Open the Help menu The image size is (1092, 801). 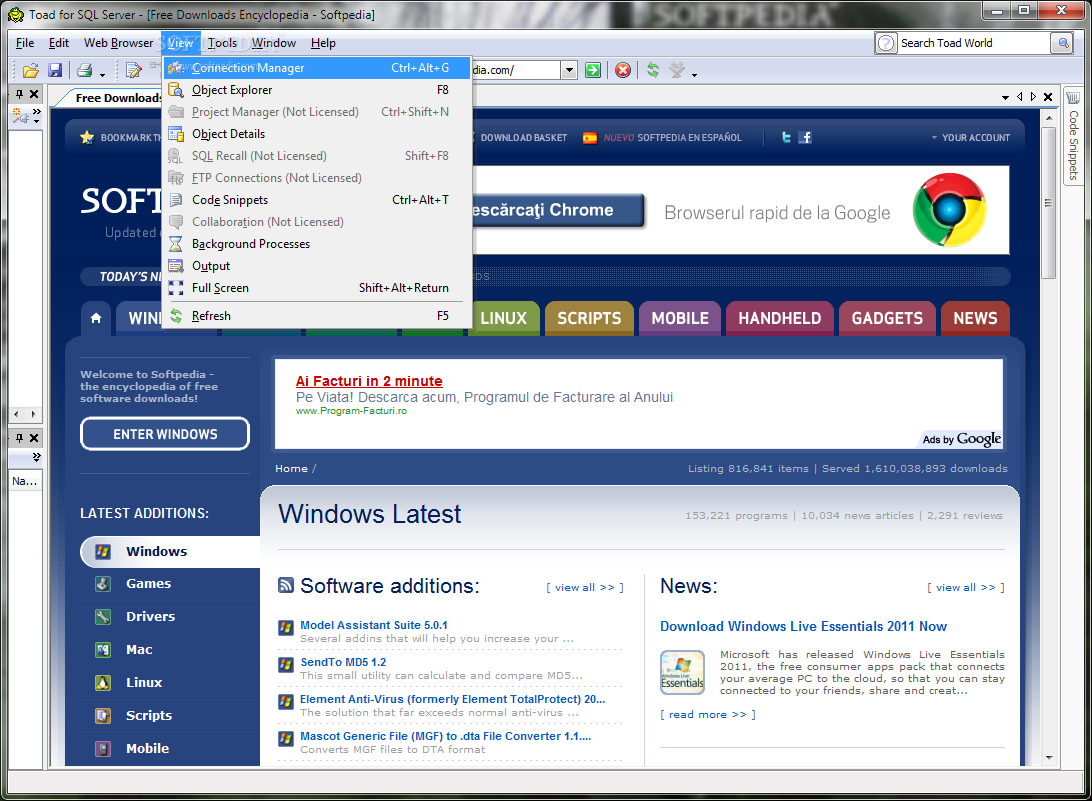tap(323, 43)
